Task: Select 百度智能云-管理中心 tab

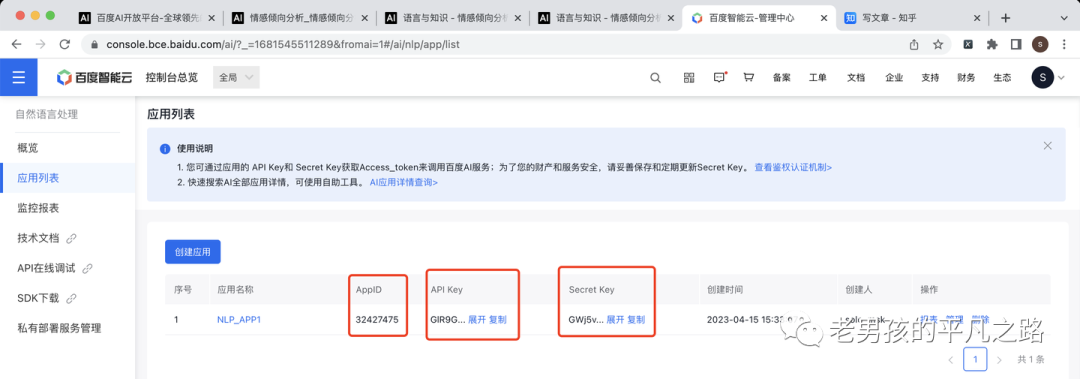Action: [x=758, y=18]
